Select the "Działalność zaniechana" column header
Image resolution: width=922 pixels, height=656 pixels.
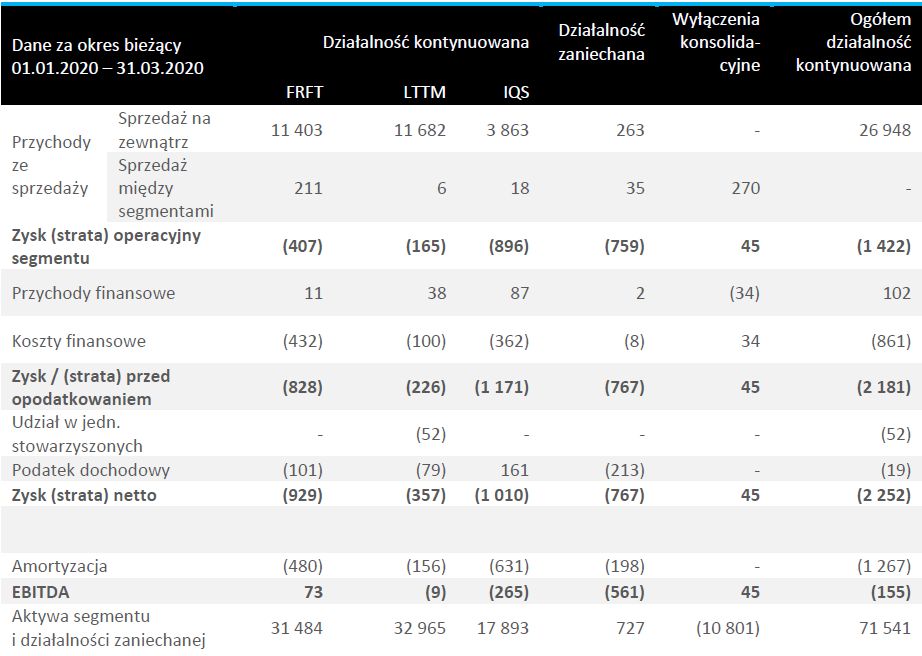coord(601,43)
